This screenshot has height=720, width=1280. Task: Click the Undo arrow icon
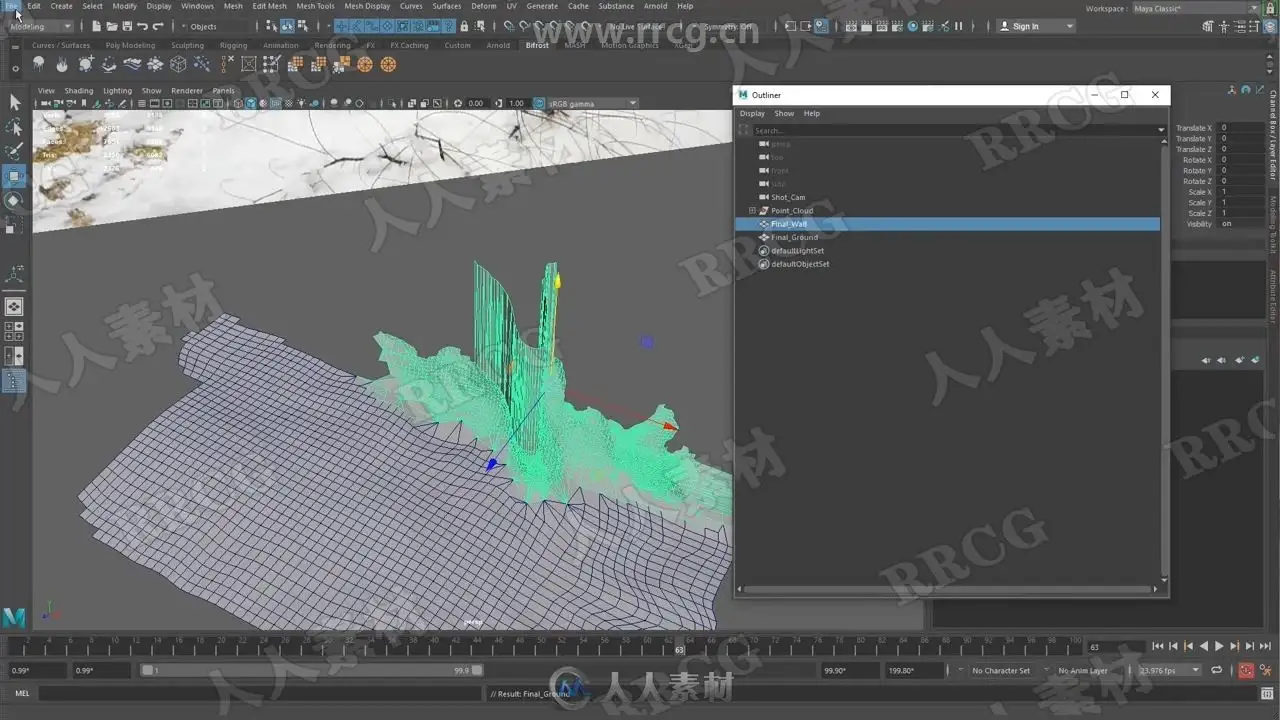[142, 26]
